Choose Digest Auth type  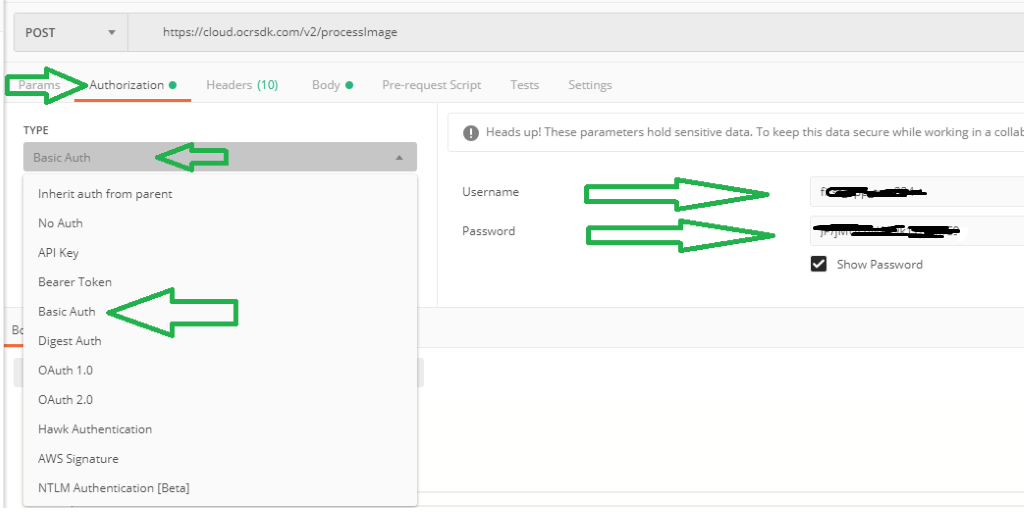(219, 341)
